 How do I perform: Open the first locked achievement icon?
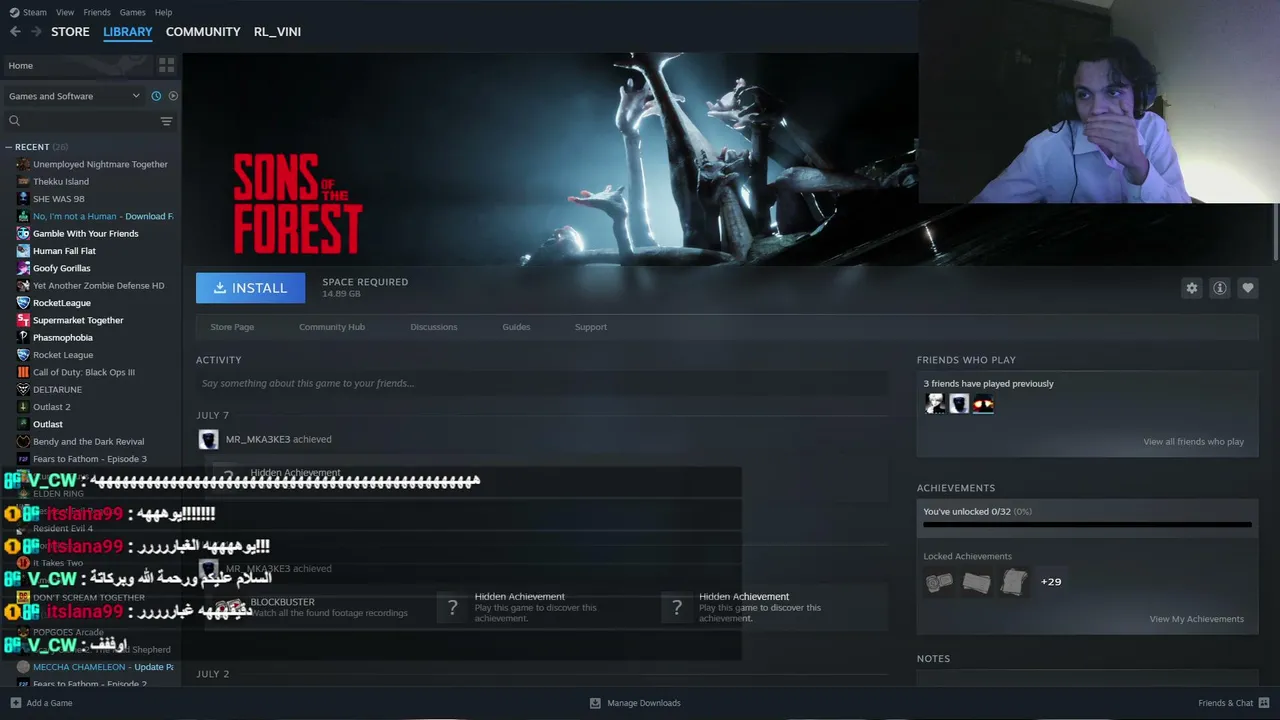click(939, 582)
